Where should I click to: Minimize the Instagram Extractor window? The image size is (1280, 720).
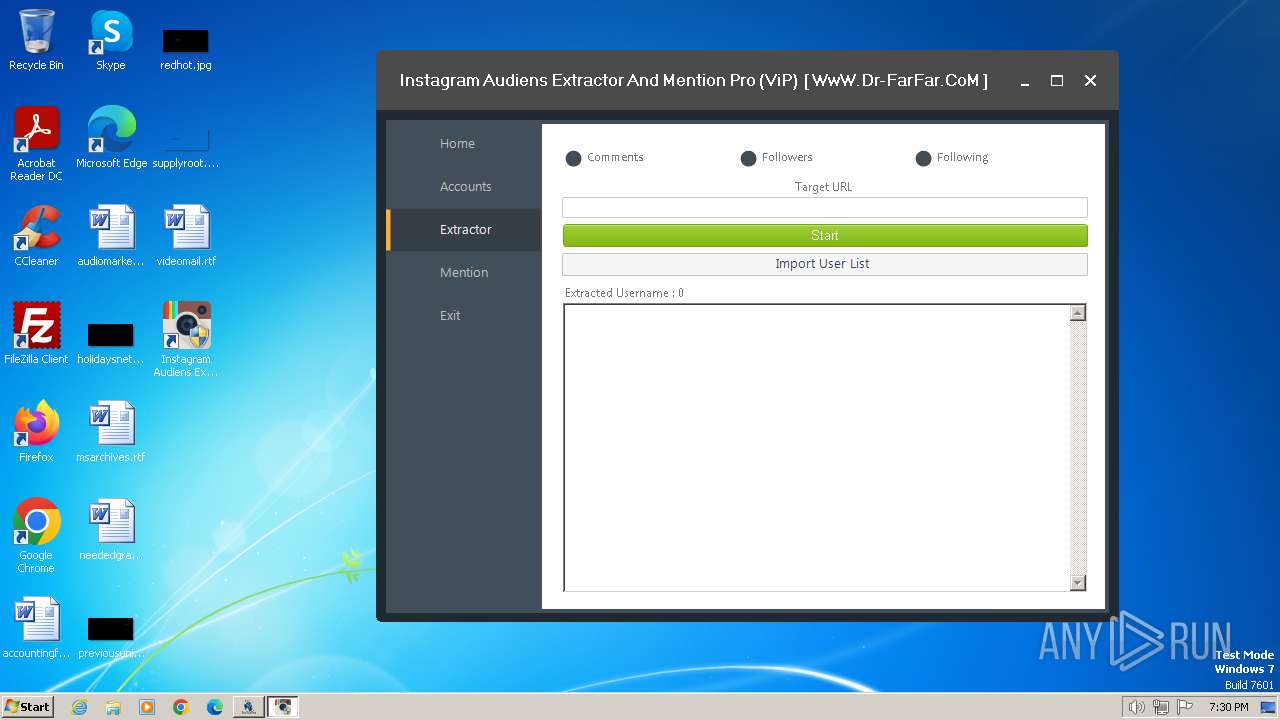(1025, 81)
